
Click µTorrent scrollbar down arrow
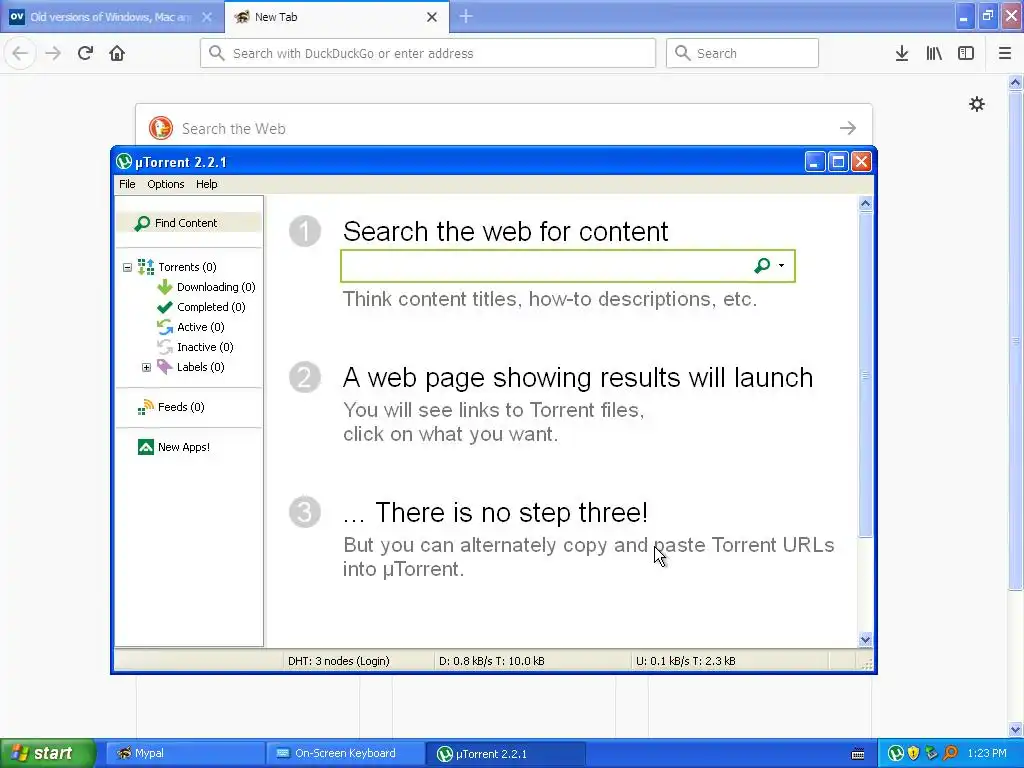865,639
